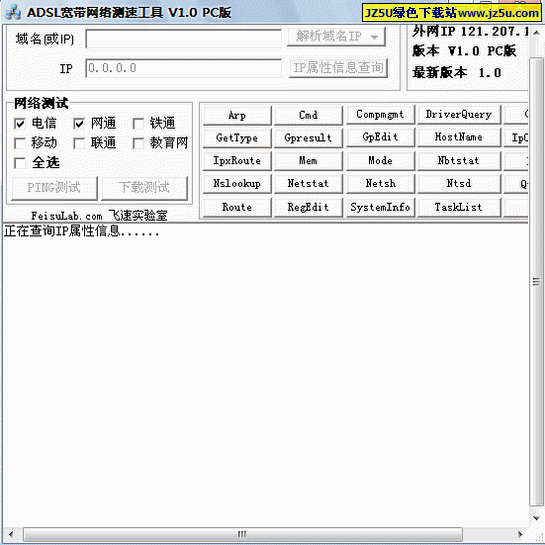Toggle the 网通 checkbox

(x=79, y=123)
